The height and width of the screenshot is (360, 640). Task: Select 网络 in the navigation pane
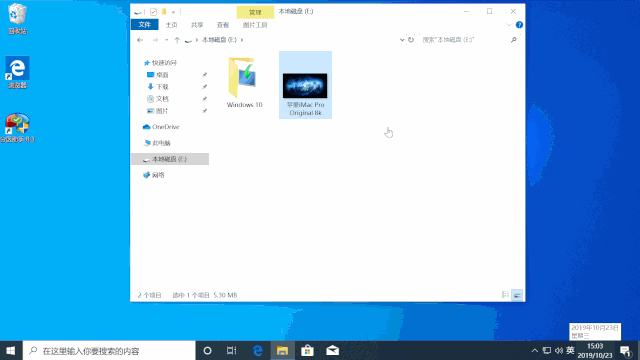click(x=154, y=175)
